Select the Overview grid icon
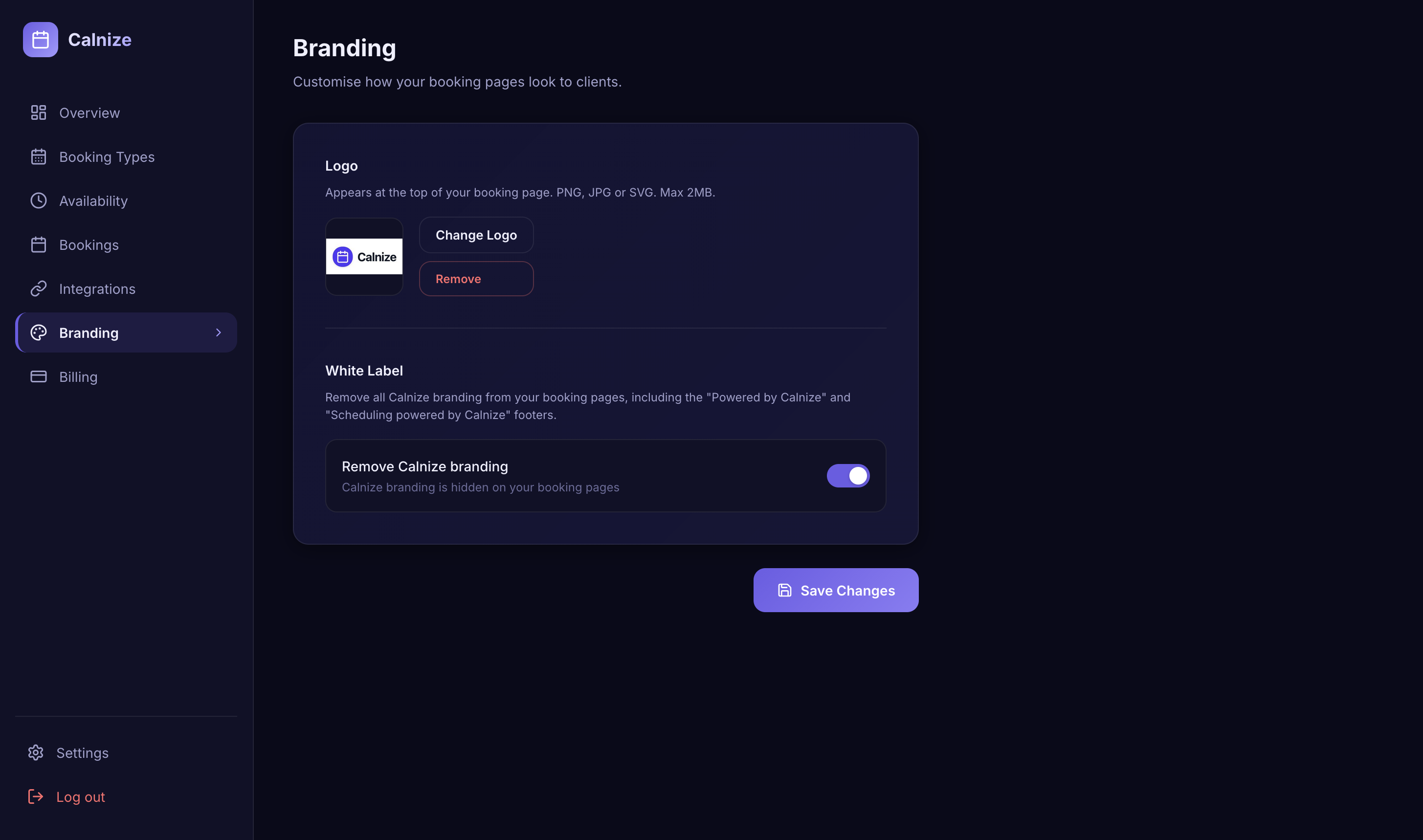1423x840 pixels. 38,112
